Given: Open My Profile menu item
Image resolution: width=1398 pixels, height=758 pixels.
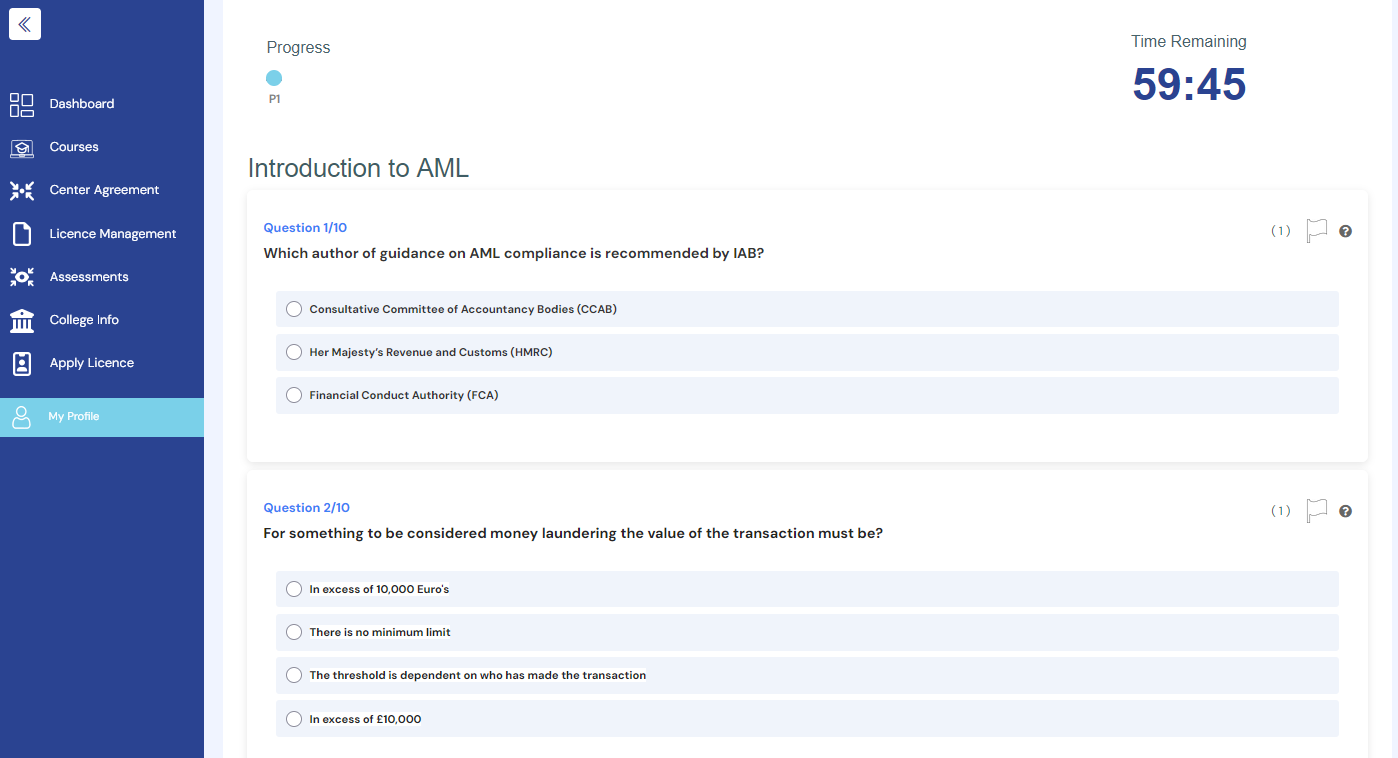Looking at the screenshot, I should point(74,417).
